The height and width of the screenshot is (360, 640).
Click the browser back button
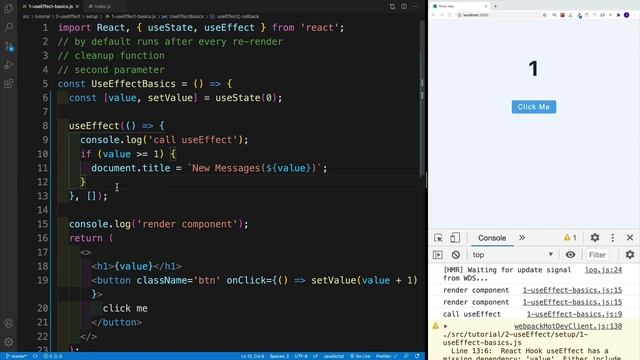[433, 15]
